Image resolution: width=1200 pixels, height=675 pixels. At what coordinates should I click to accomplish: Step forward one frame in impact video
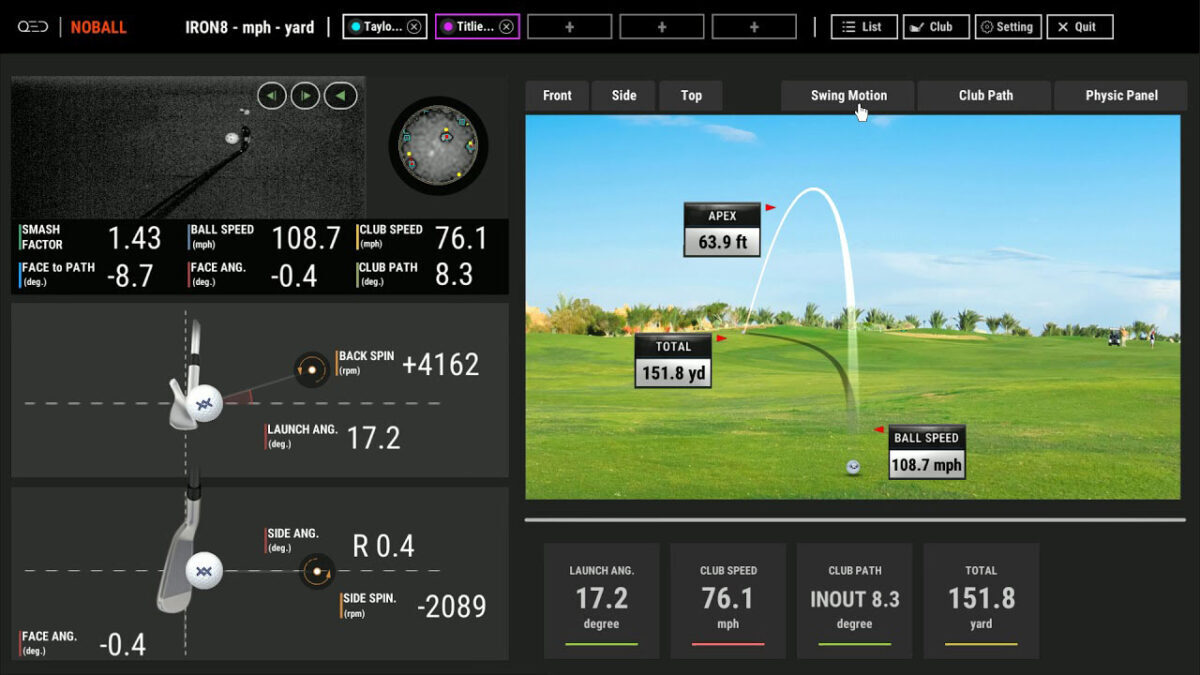(x=305, y=96)
